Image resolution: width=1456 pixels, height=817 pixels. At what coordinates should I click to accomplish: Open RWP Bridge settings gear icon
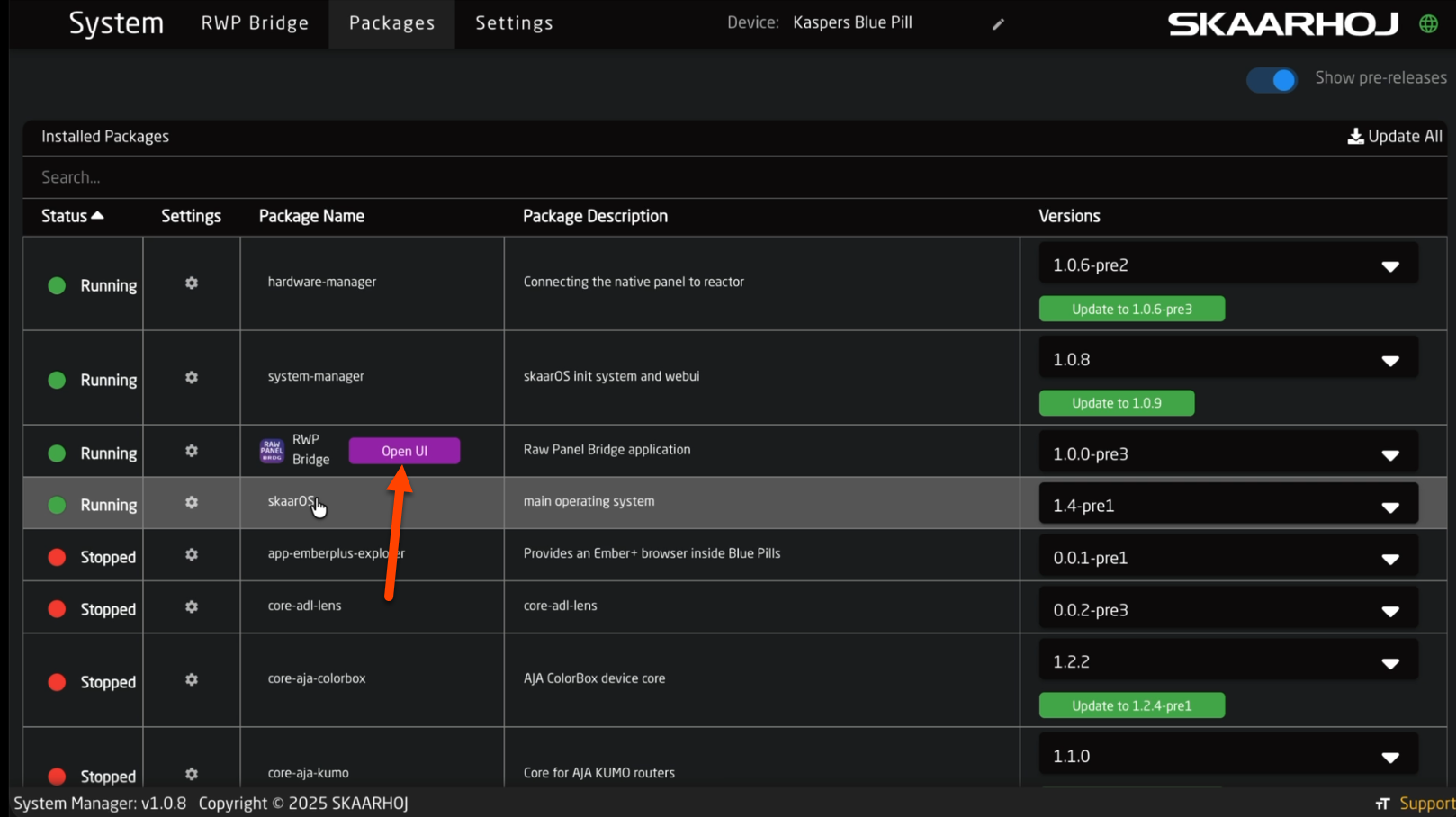(192, 452)
